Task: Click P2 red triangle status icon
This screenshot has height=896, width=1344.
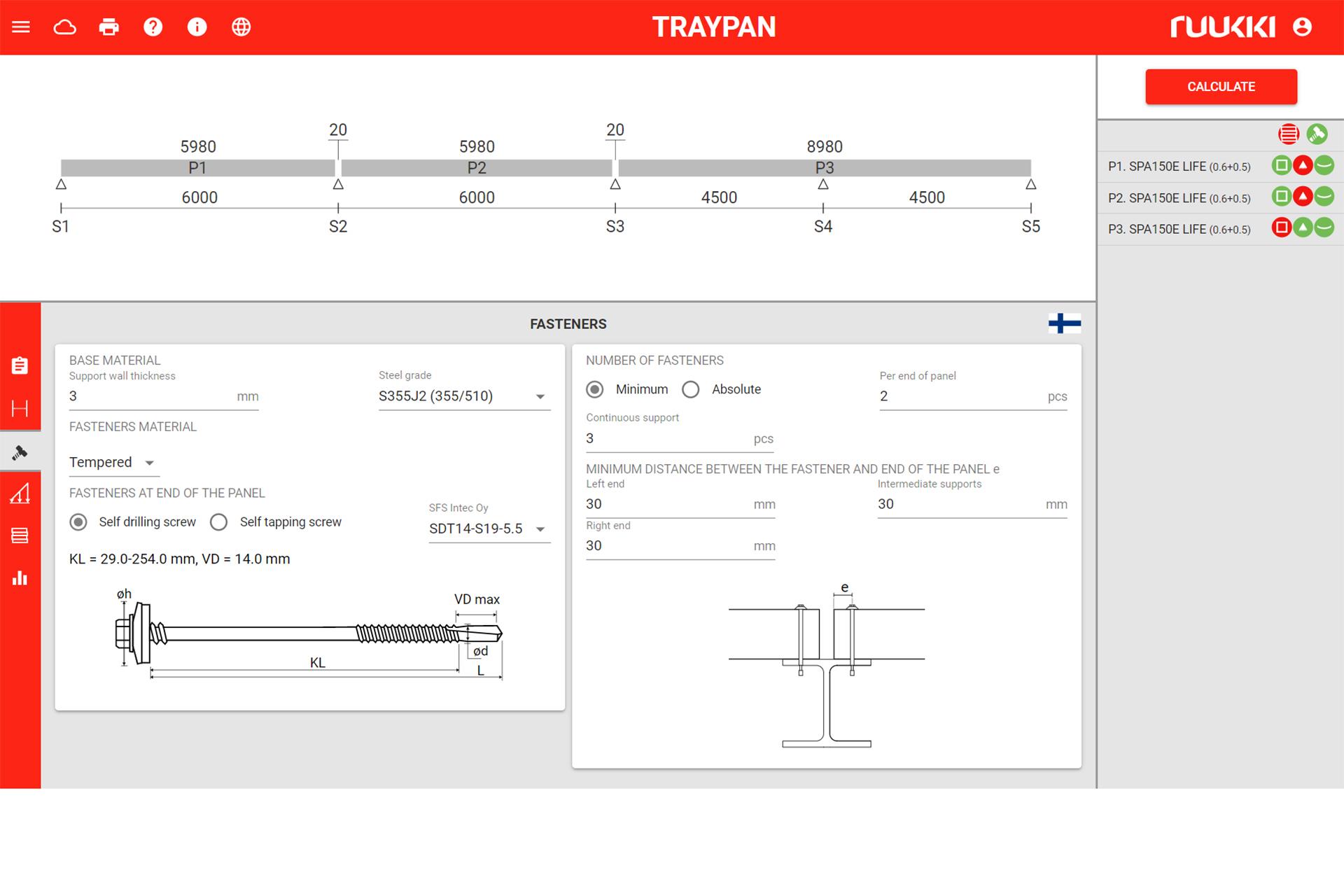Action: (1303, 197)
